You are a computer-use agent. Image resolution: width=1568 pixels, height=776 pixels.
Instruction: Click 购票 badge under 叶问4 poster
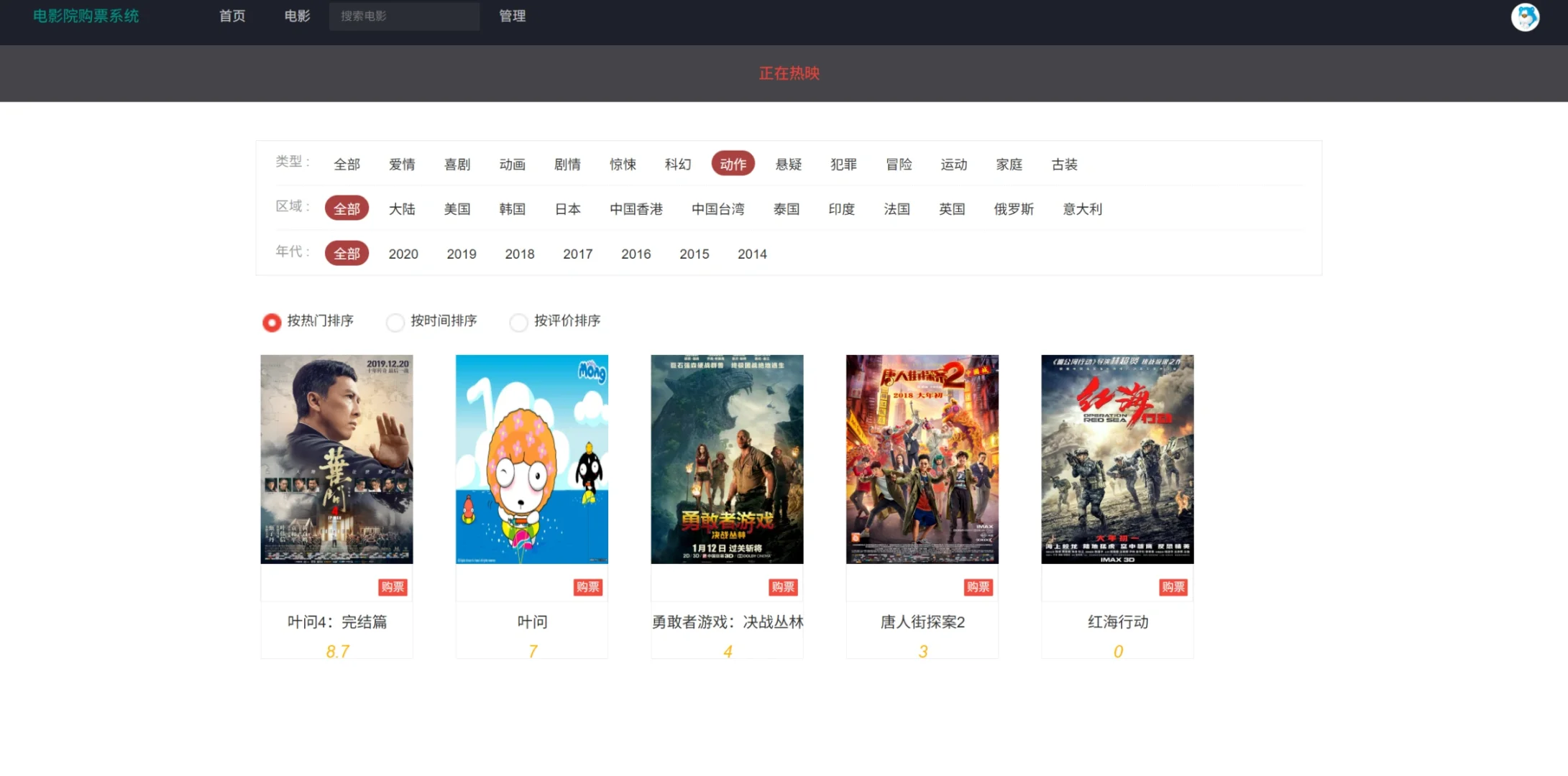(x=393, y=587)
